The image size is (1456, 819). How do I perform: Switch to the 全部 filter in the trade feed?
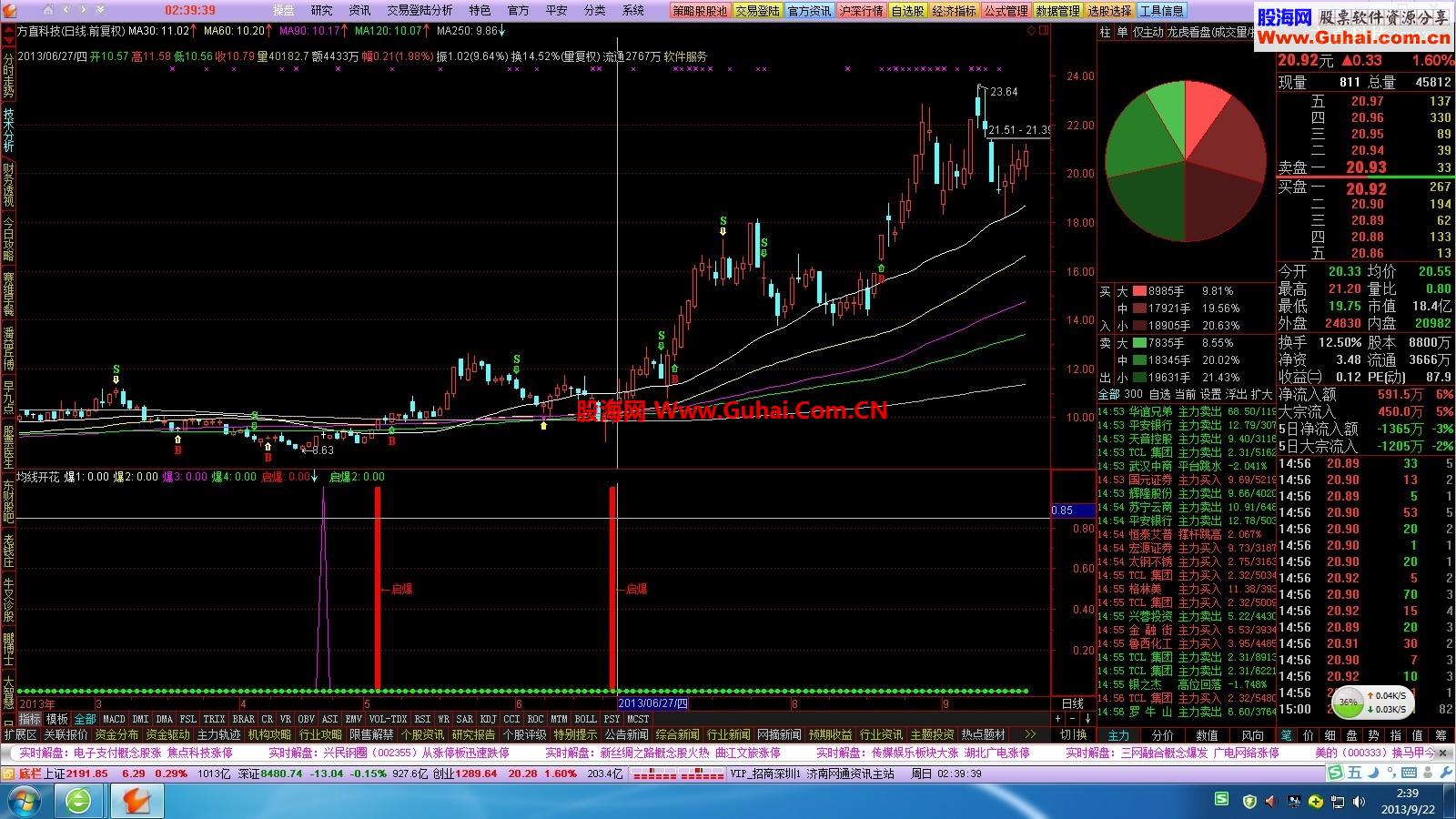click(x=1108, y=394)
